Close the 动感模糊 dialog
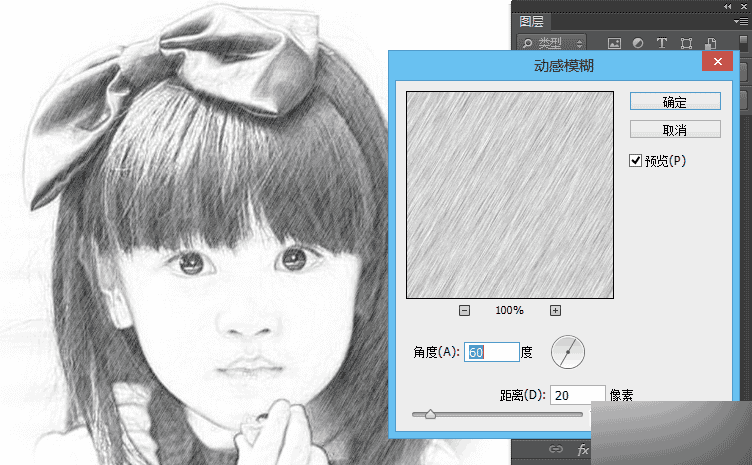This screenshot has width=752, height=465. pos(717,61)
